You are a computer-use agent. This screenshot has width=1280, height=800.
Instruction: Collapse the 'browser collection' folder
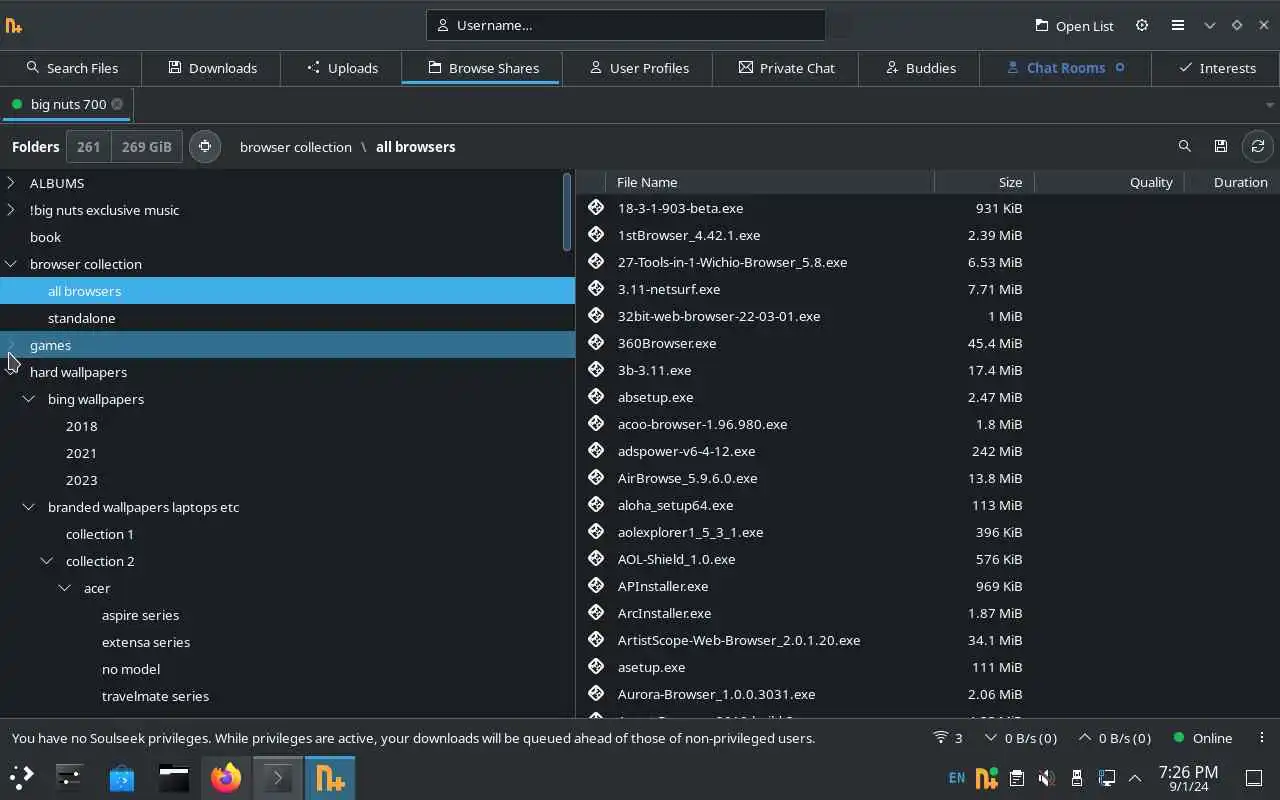coord(11,264)
